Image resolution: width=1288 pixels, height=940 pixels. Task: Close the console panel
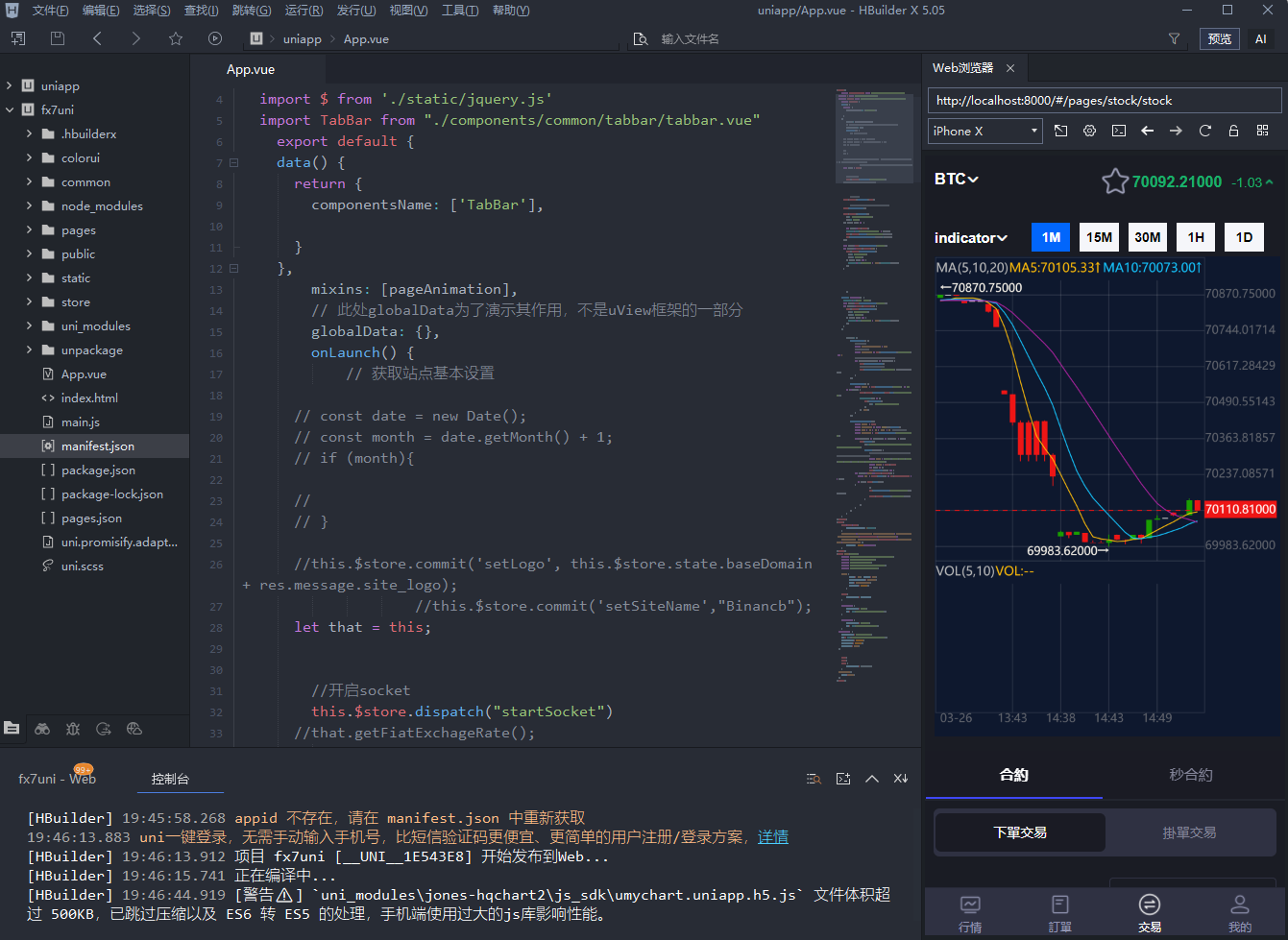(x=901, y=779)
